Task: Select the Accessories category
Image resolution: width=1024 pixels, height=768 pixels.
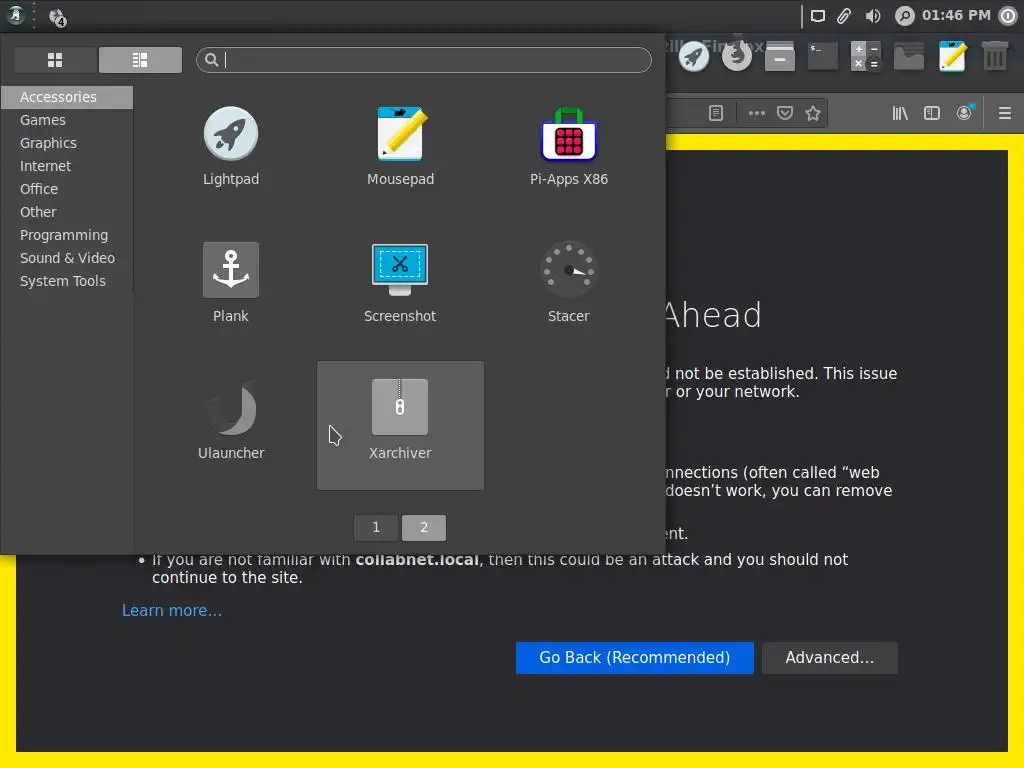Action: [x=67, y=97]
